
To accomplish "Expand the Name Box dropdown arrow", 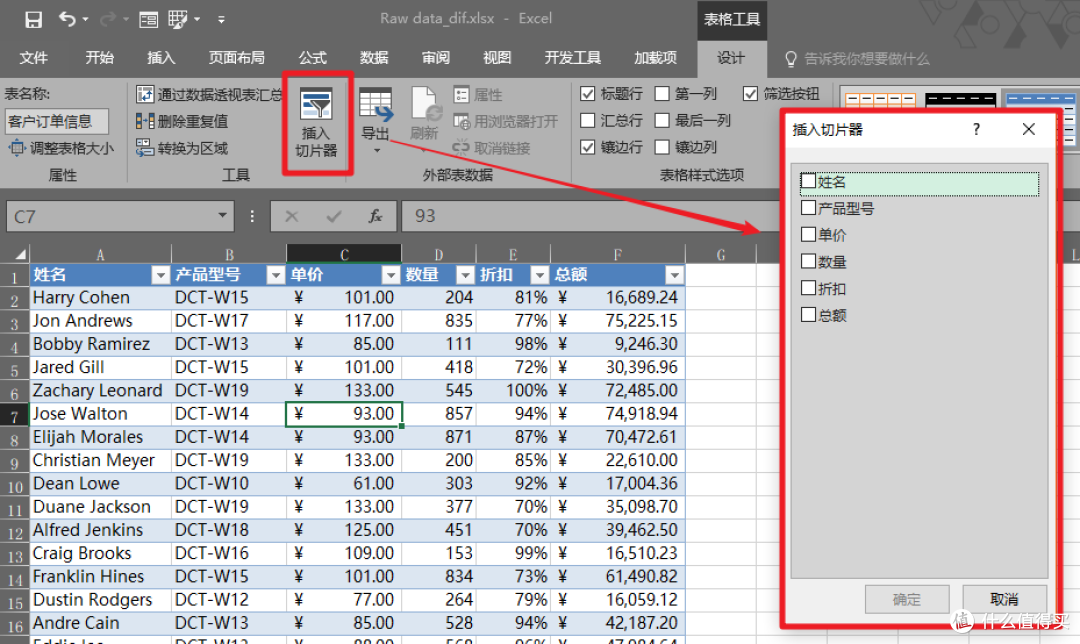I will pyautogui.click(x=222, y=216).
